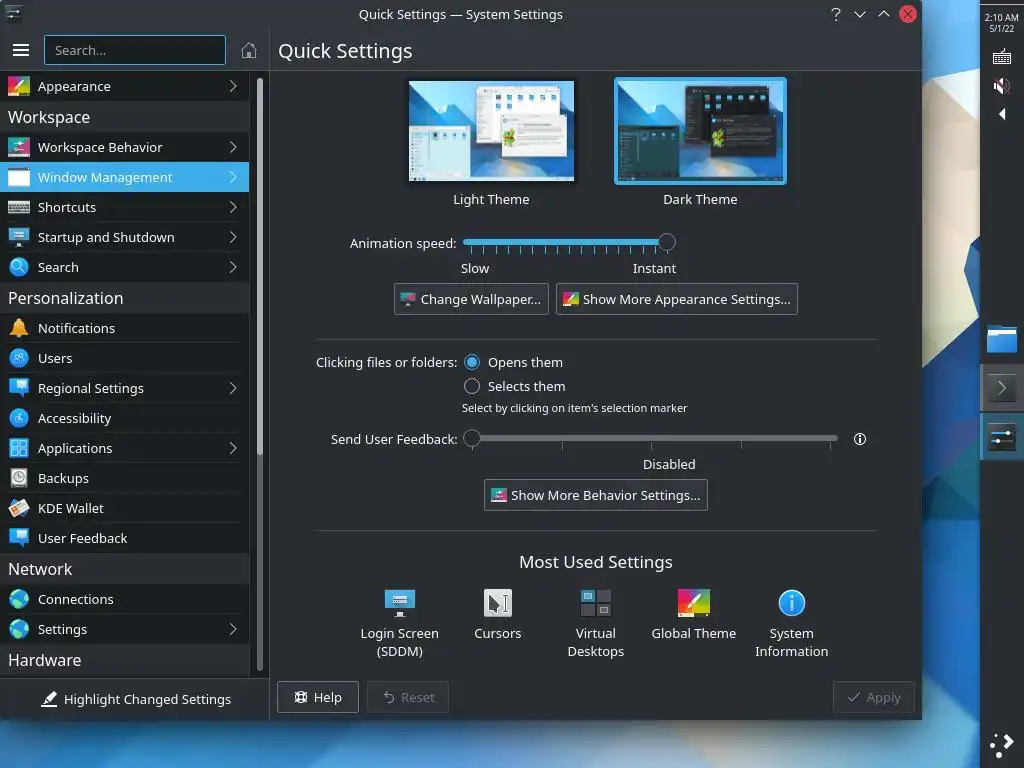Click the Regional Settings icon
Viewport: 1024px width, 768px height.
click(18, 388)
